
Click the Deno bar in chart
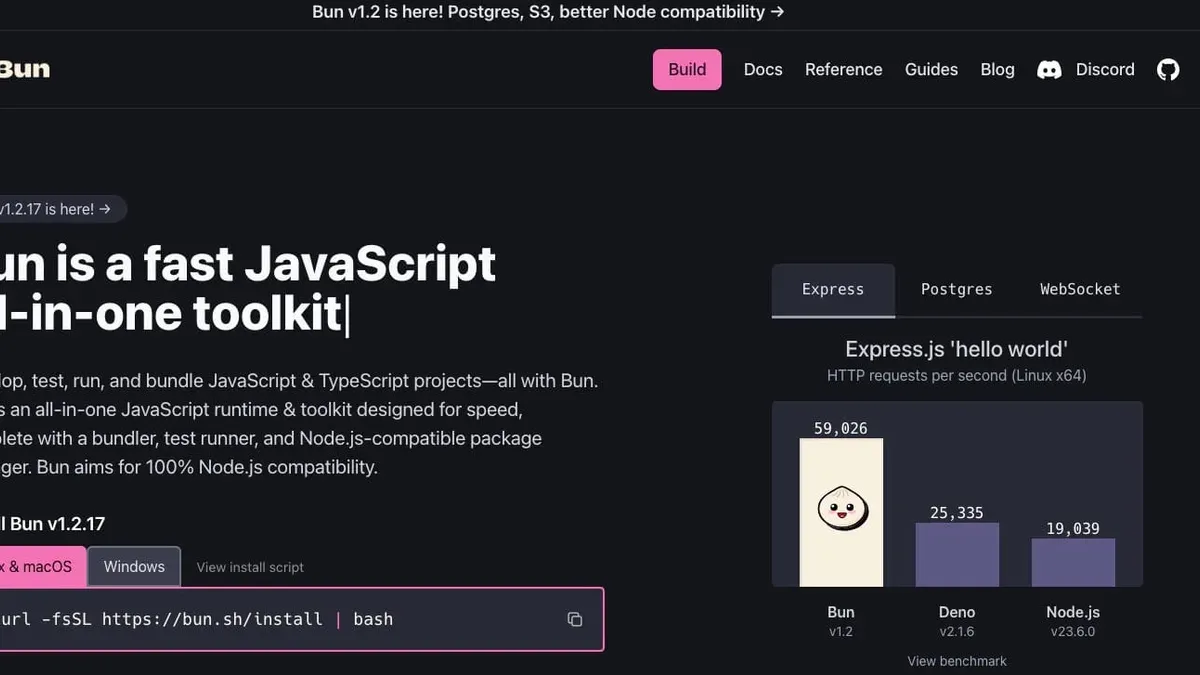[957, 554]
